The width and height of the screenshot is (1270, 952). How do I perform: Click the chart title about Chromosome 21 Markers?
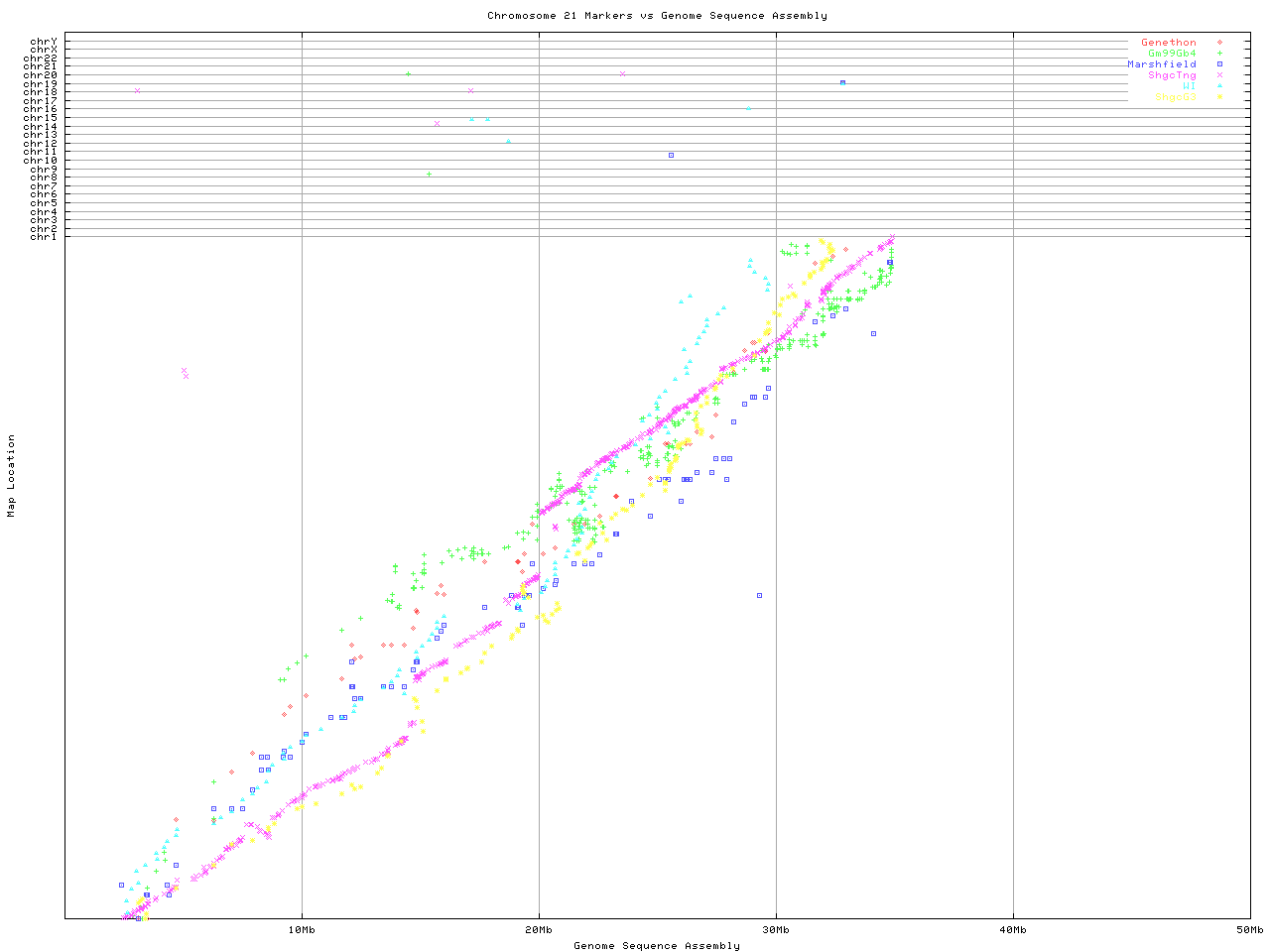point(657,16)
